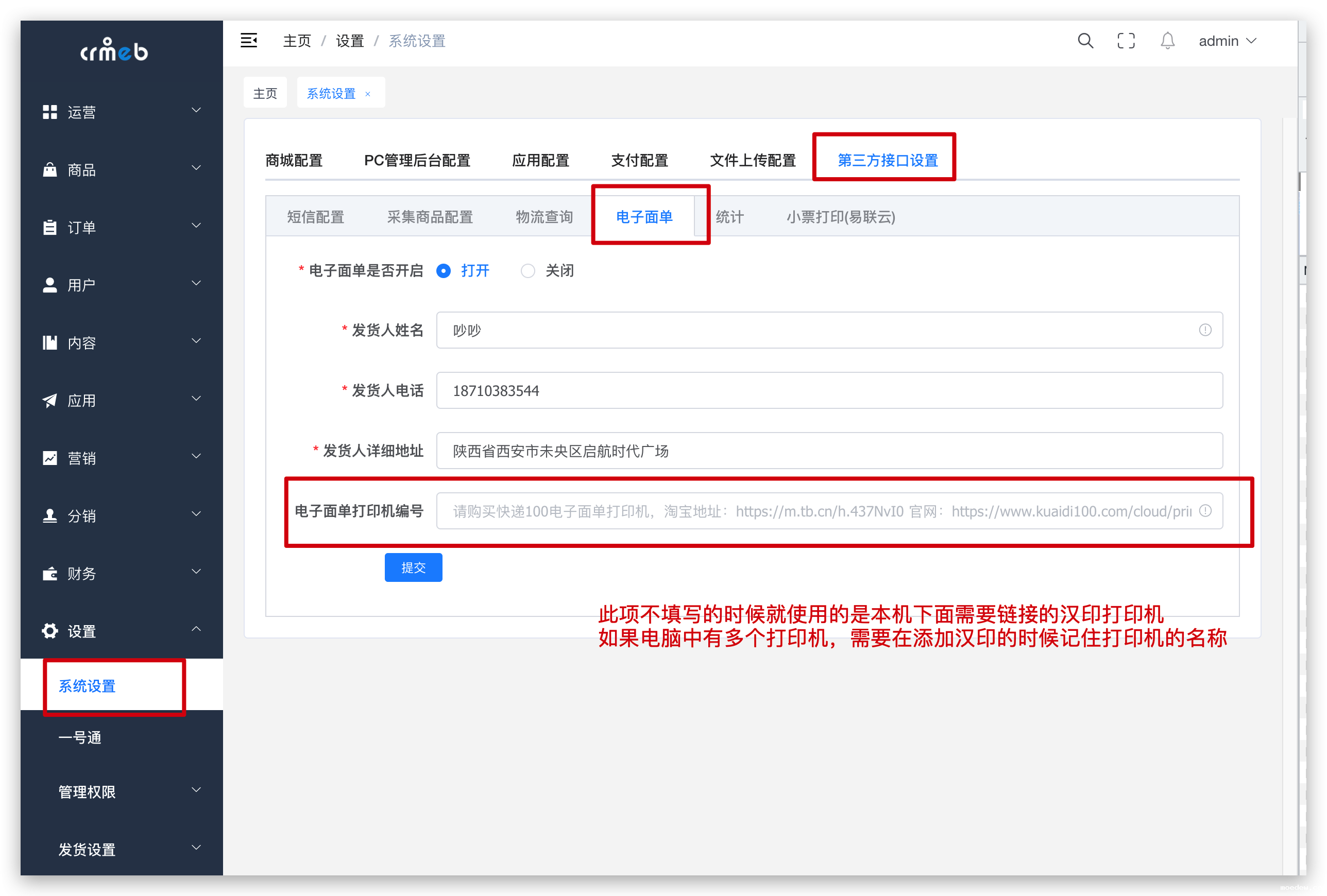Click the 电子面单打印机编号 input field
The width and height of the screenshot is (1327, 896).
point(822,511)
